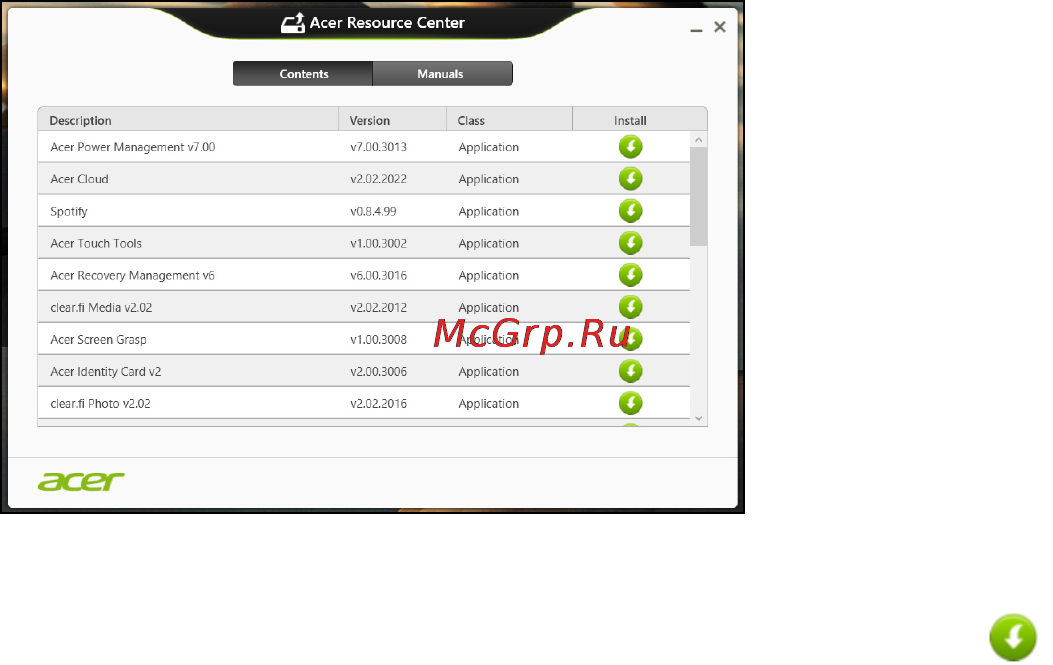The image size is (1053, 665).
Task: Click version v0.8.4.99
Action: tap(373, 212)
